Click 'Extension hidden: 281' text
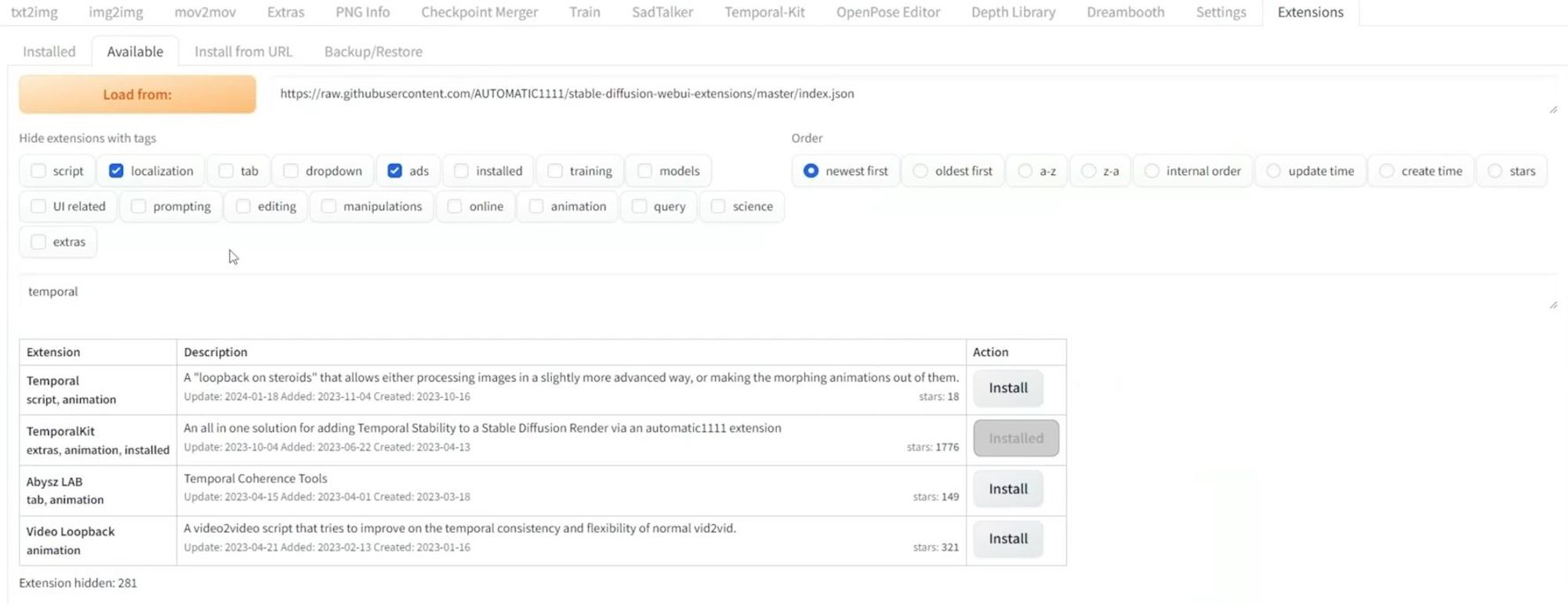Image resolution: width=1568 pixels, height=604 pixels. click(78, 583)
